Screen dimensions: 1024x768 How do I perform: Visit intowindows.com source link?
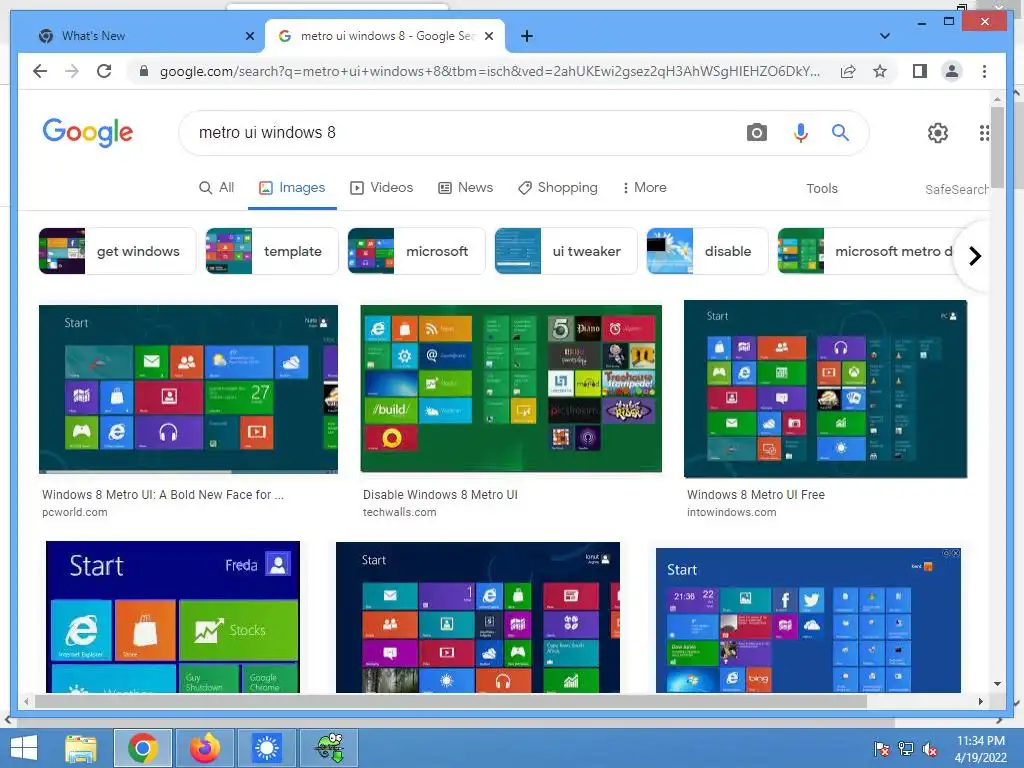pyautogui.click(x=731, y=512)
